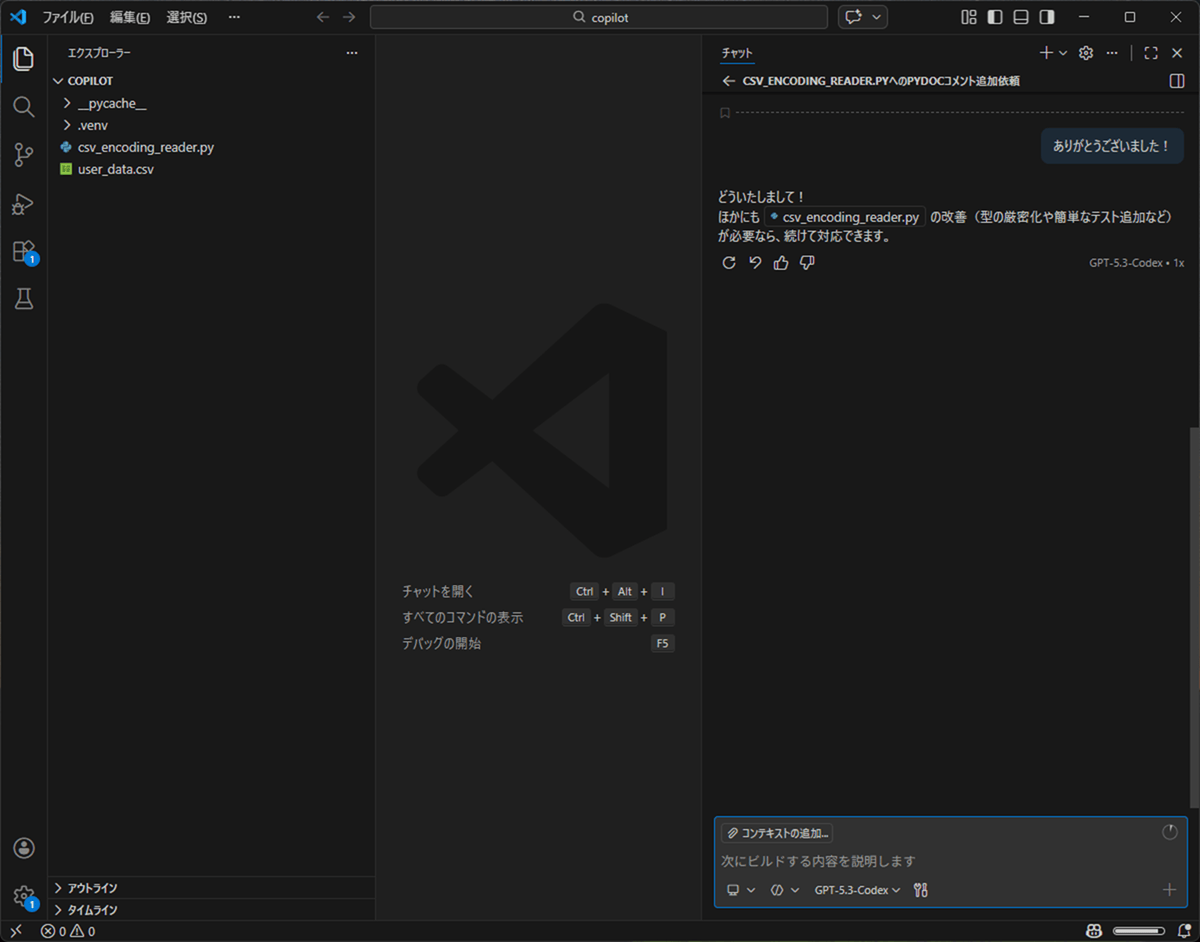The image size is (1200, 942).
Task: Open csv_encoding_reader.py in the explorer
Action: [145, 147]
